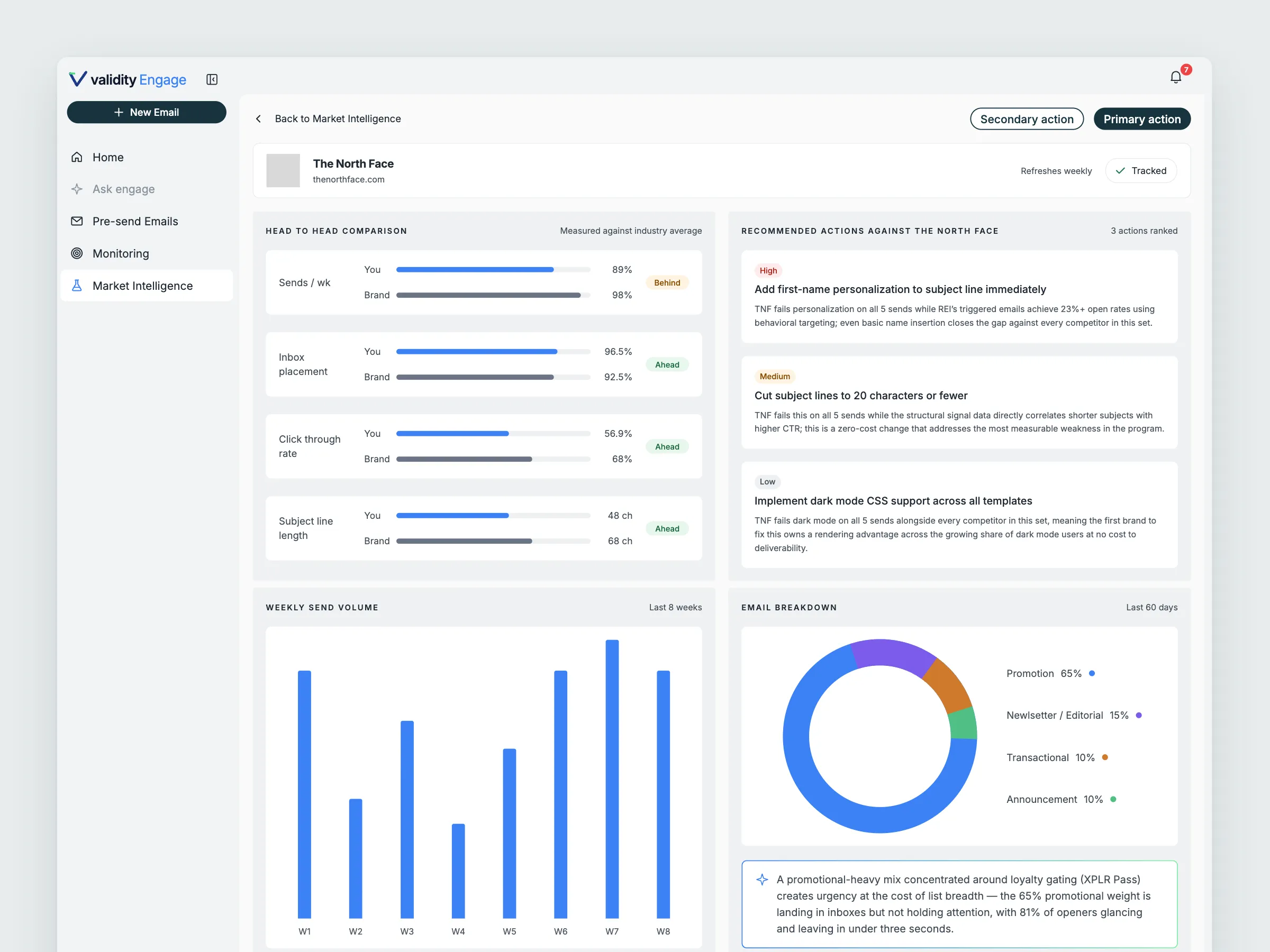Click The North Face logo placeholder

(x=283, y=170)
